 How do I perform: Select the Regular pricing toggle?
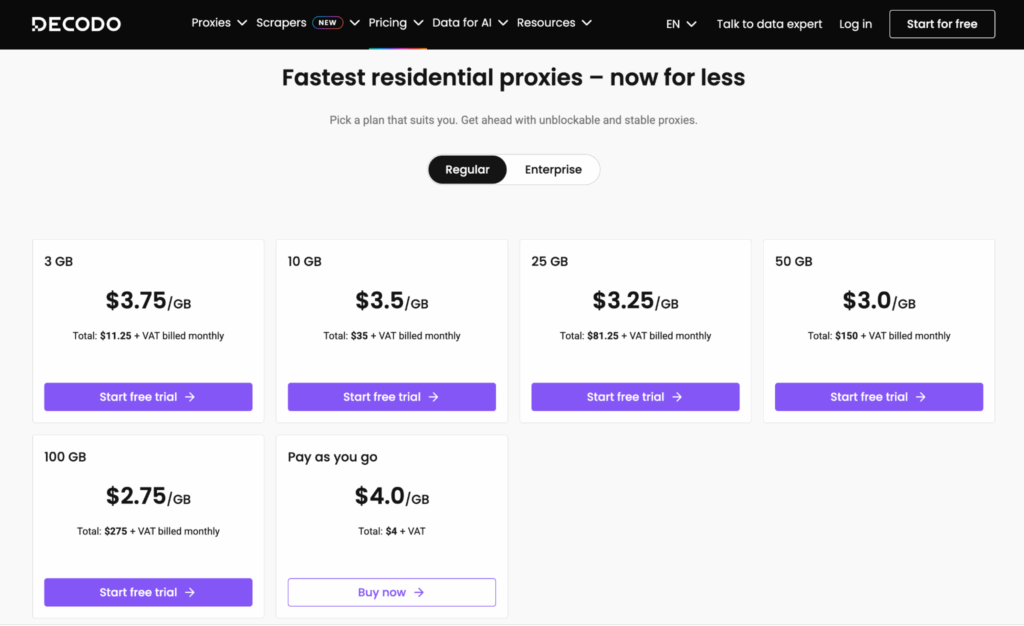467,169
